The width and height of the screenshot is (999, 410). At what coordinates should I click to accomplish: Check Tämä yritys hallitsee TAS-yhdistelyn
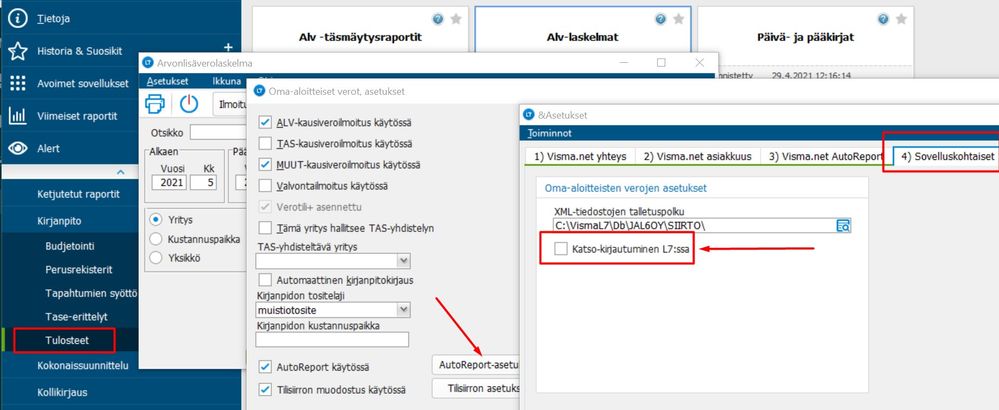266,227
